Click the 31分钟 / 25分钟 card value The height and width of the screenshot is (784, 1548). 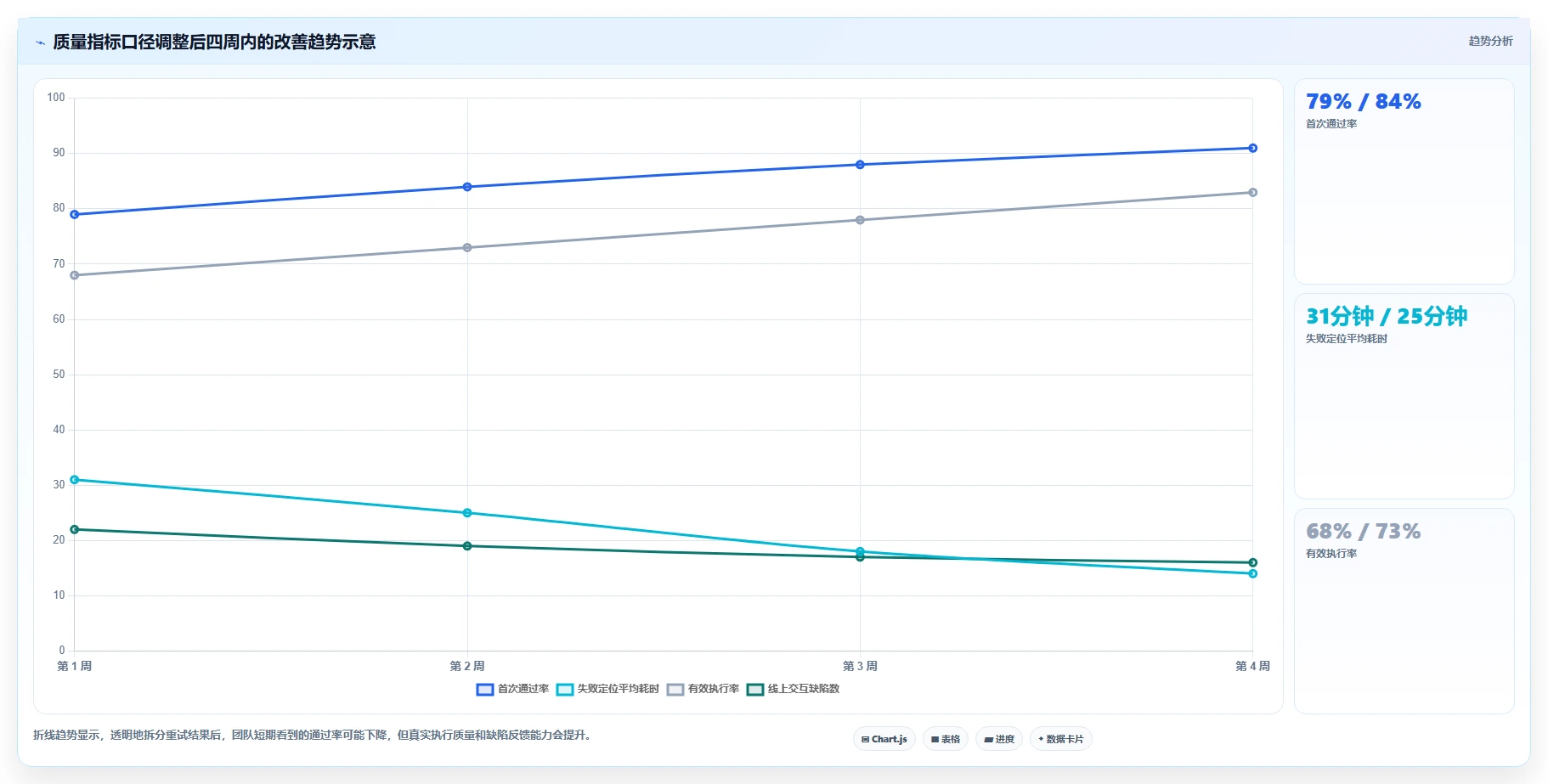pos(1387,316)
